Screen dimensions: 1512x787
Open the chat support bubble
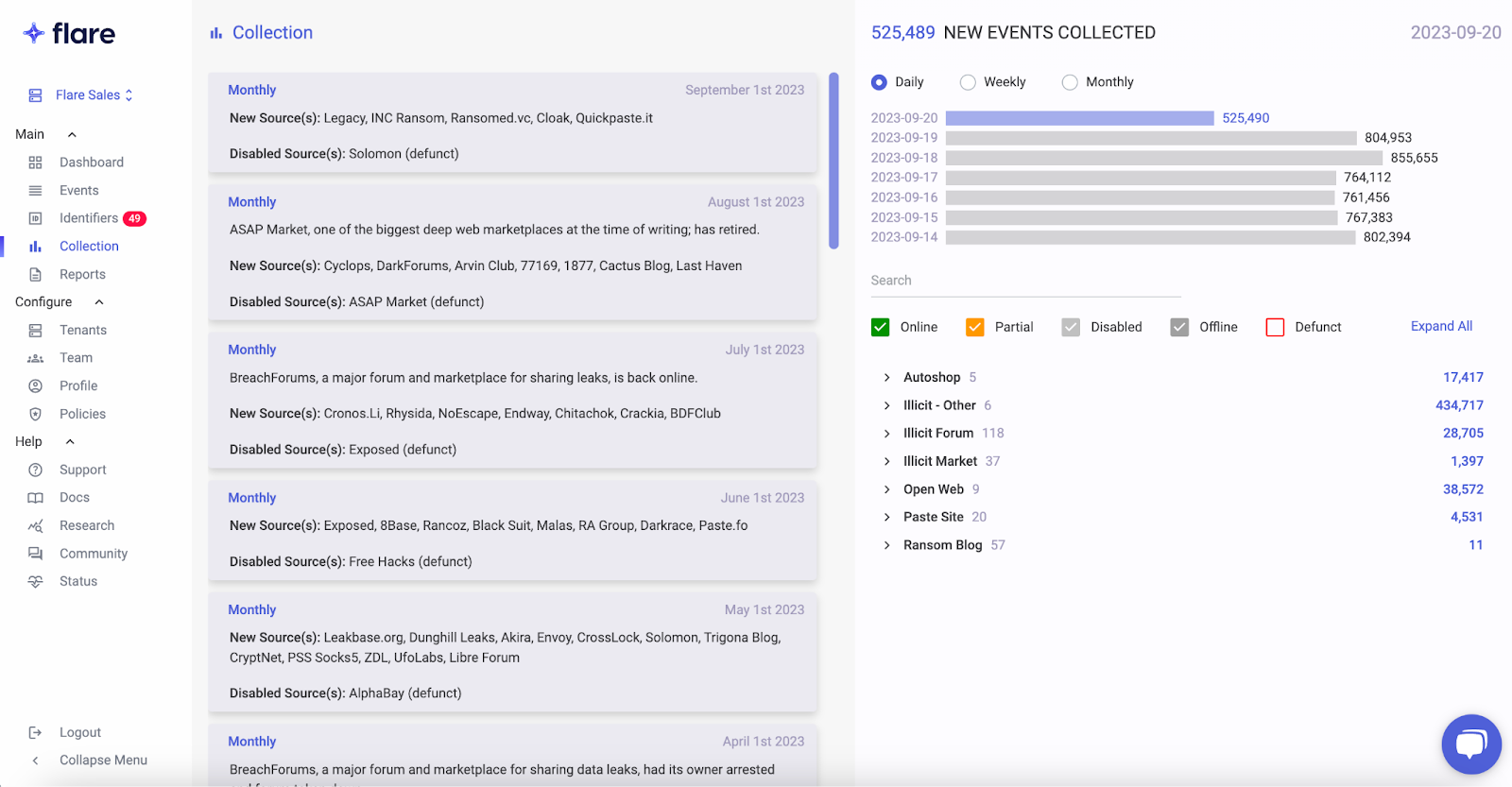coord(1471,744)
